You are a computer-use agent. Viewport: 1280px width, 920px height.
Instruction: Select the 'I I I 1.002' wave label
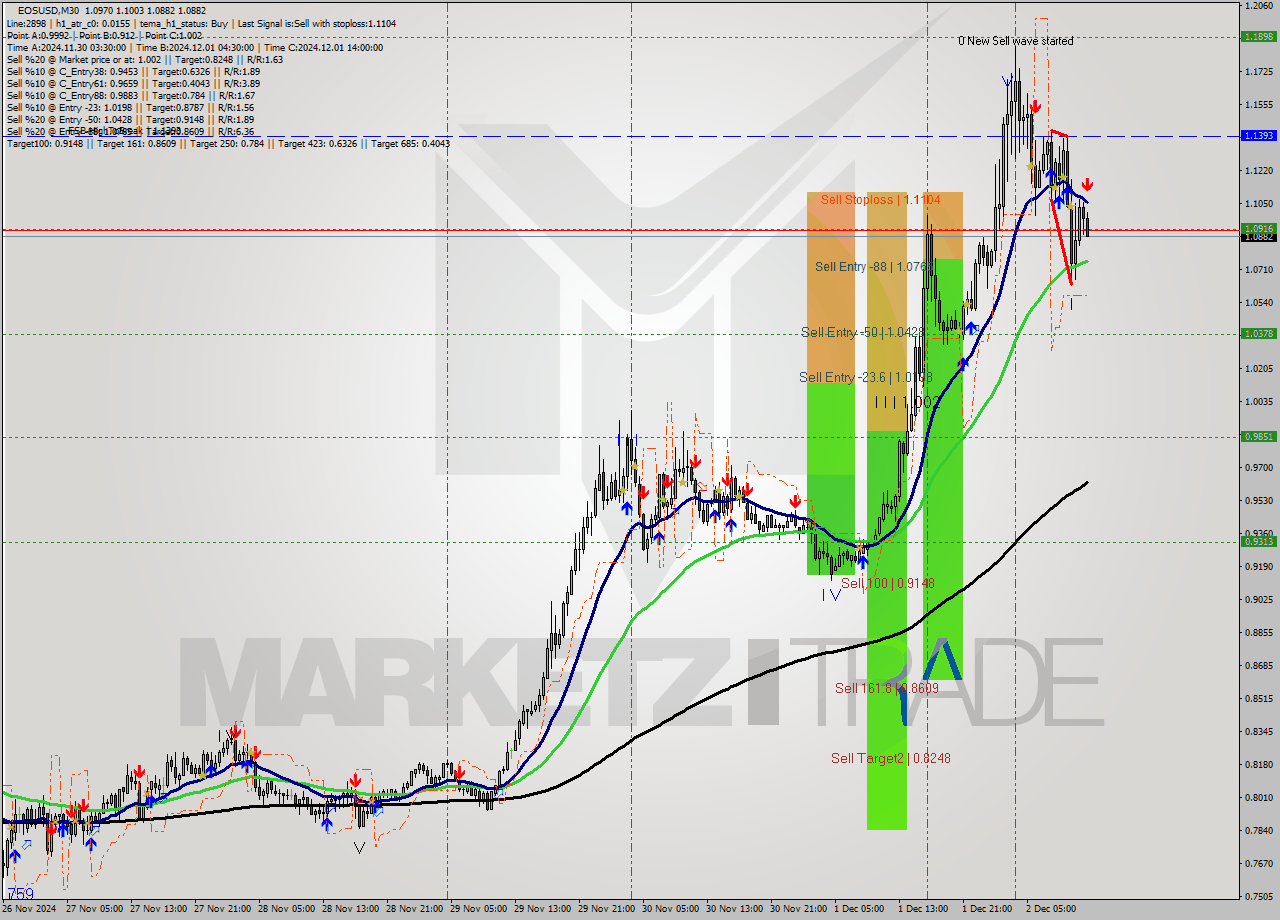coord(907,402)
